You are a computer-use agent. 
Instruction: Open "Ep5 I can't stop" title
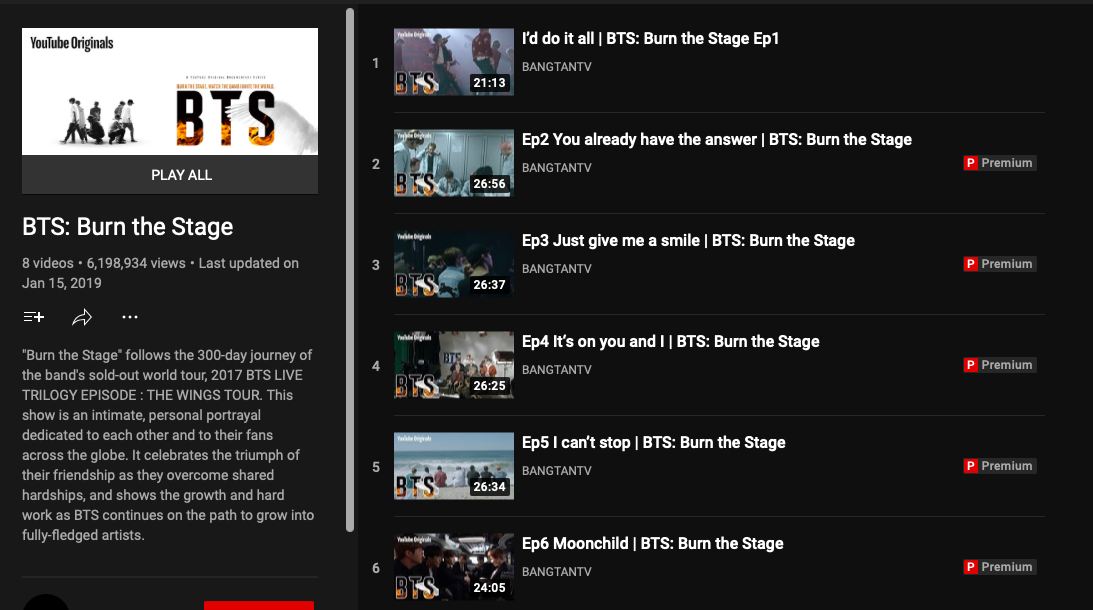point(653,443)
